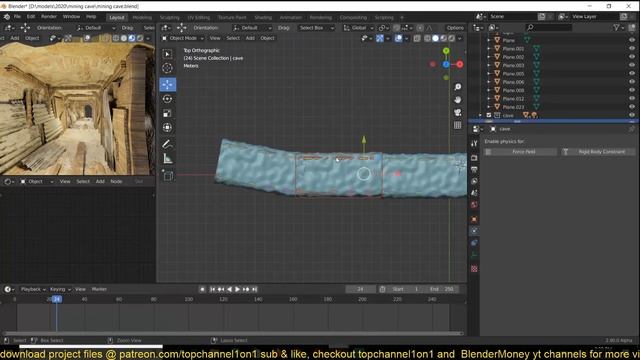Activate the Rotate tool
The width and height of the screenshot is (640, 360).
(167, 99)
